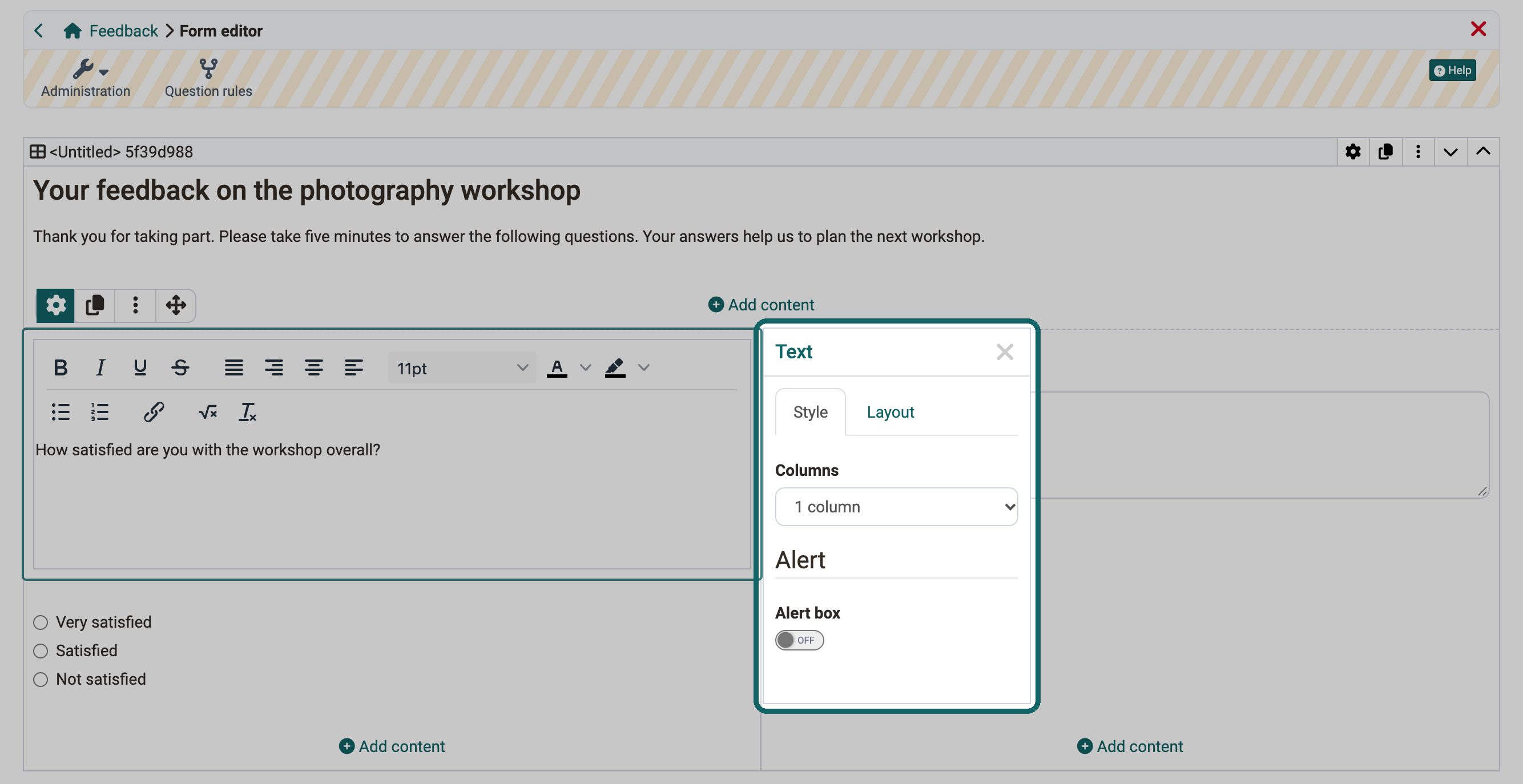Move the Untitled container up

point(1483,152)
